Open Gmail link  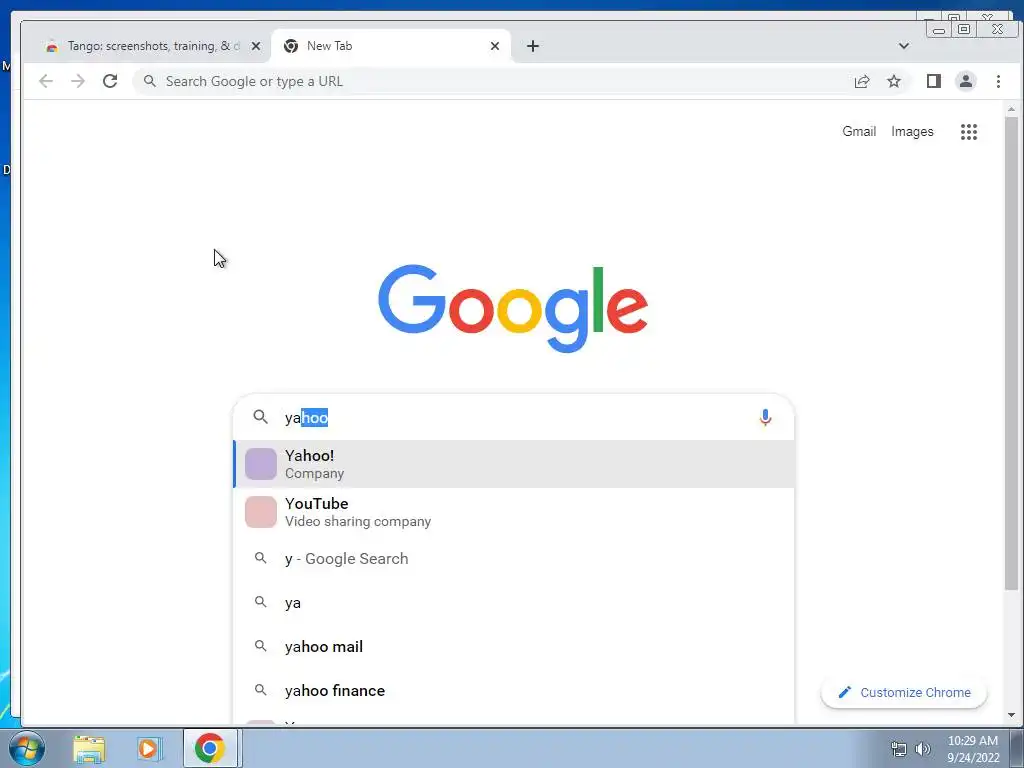[859, 131]
